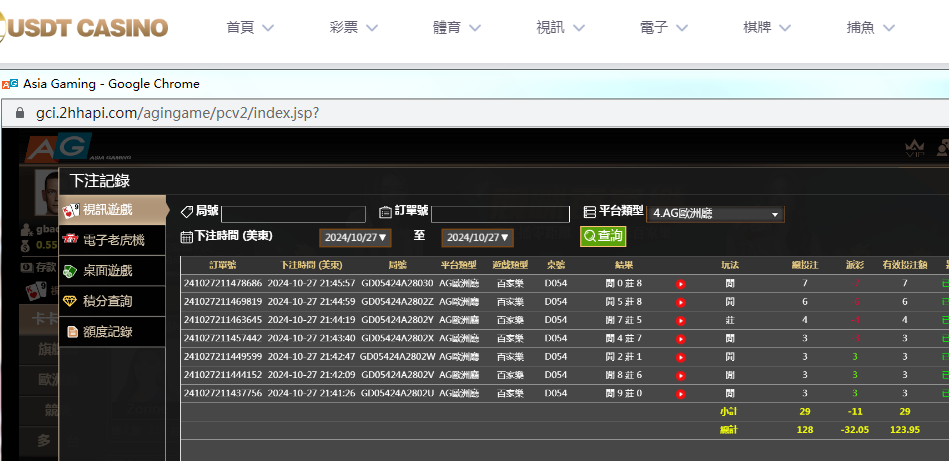Play video replay for round GD05424A28030
This screenshot has width=949, height=461.
681,284
